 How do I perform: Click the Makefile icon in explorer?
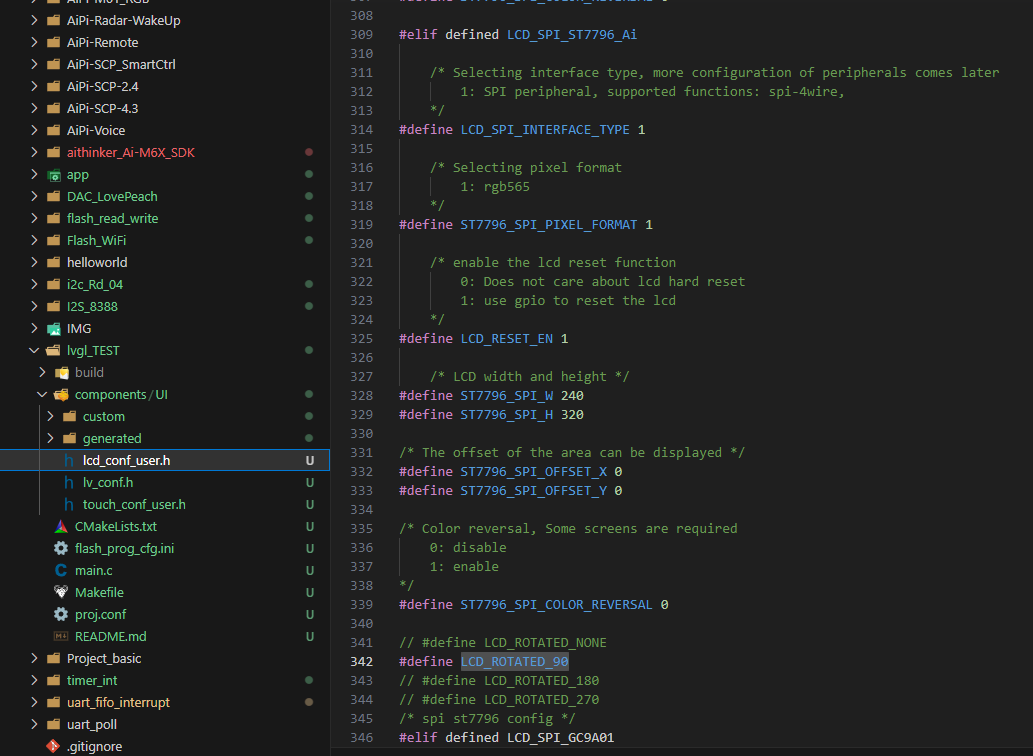(61, 592)
